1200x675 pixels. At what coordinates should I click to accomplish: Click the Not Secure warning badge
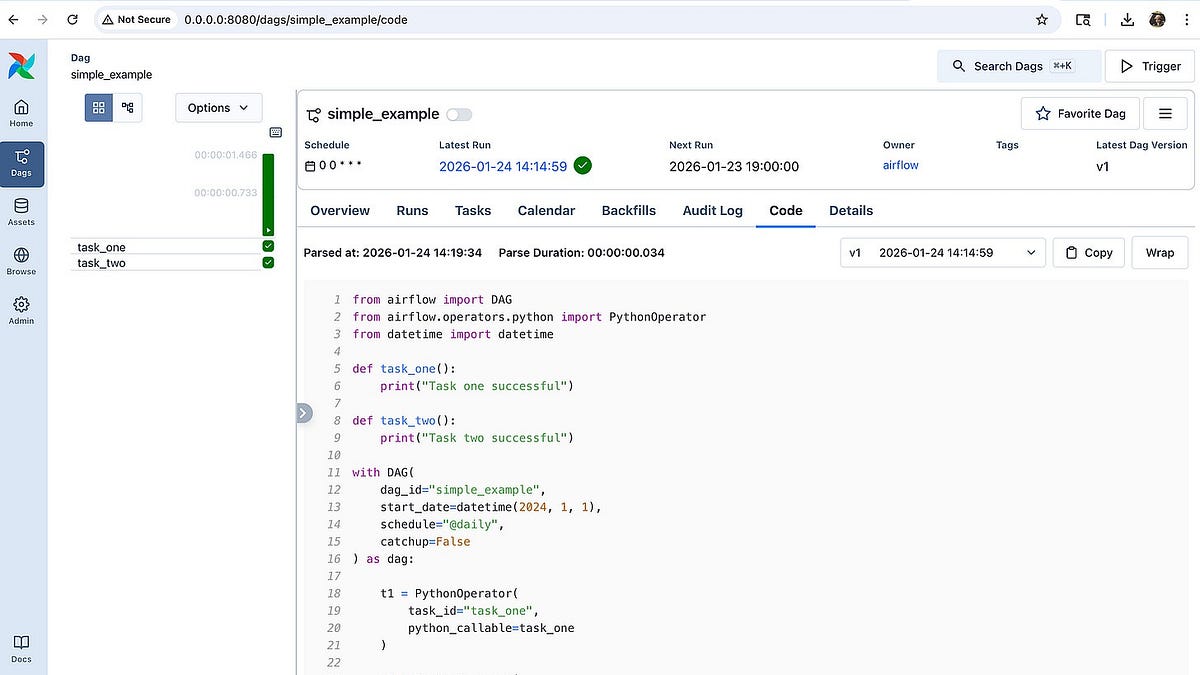(x=136, y=19)
